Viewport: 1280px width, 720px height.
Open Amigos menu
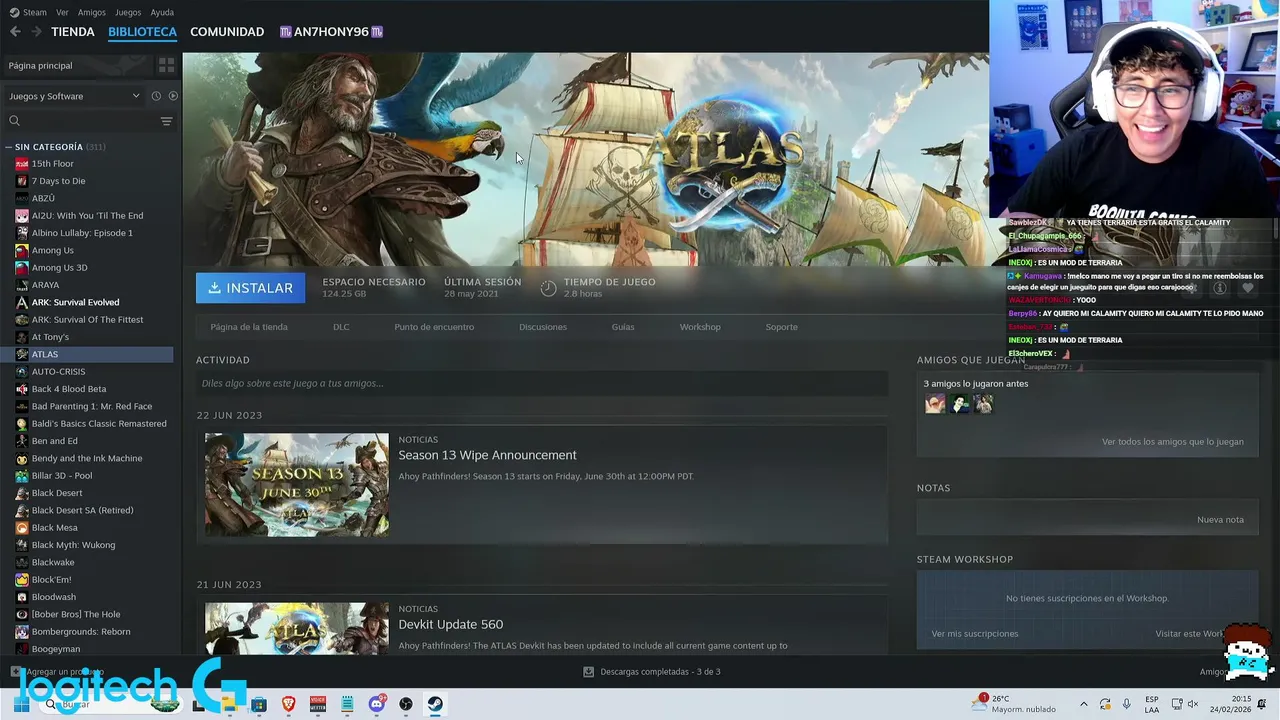tap(91, 12)
